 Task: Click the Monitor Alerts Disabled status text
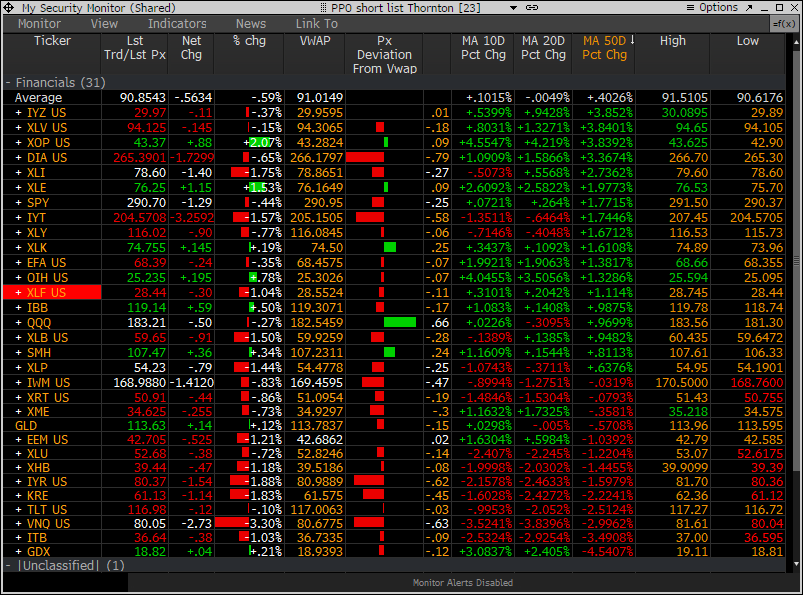pyautogui.click(x=463, y=583)
